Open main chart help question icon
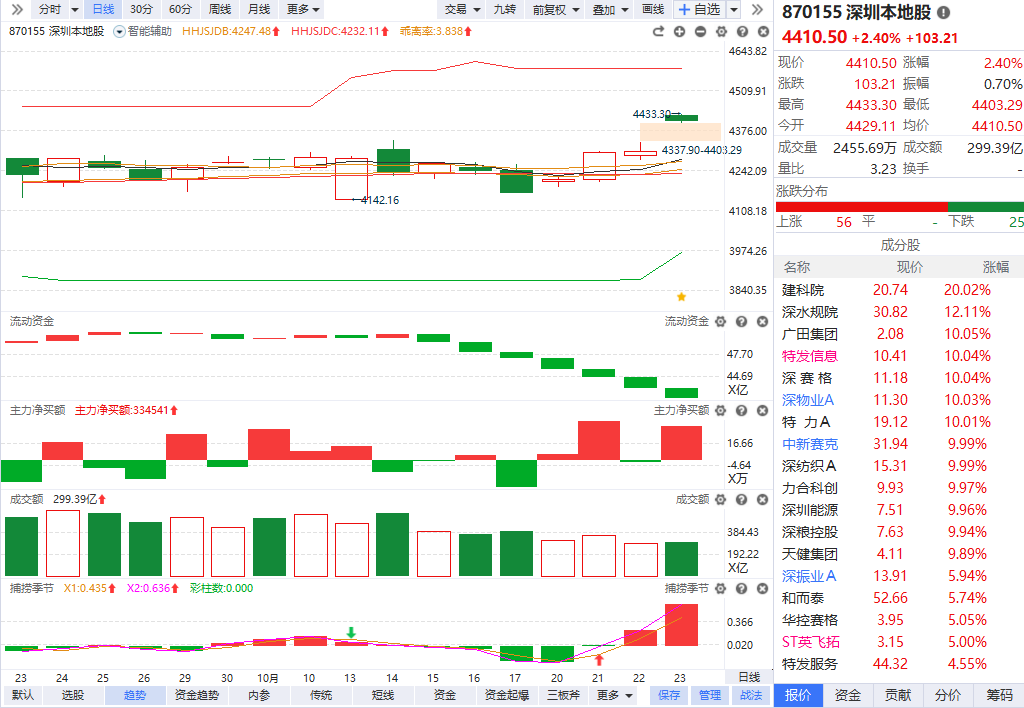The image size is (1024, 708). pos(742,31)
